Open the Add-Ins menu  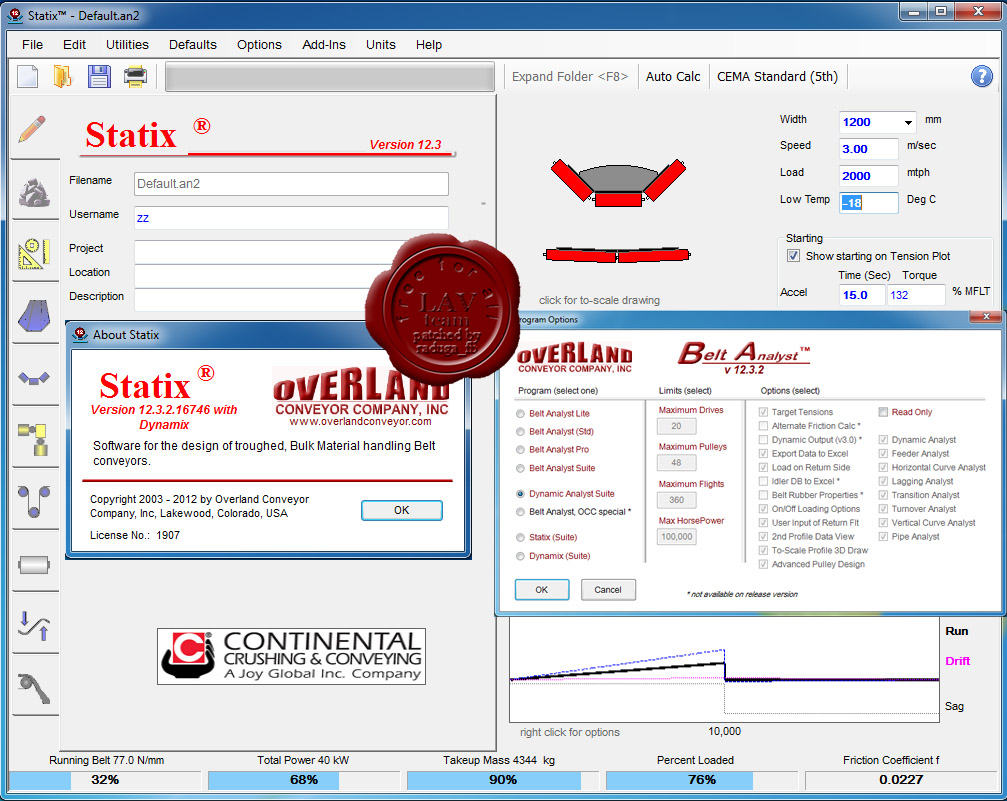(324, 44)
